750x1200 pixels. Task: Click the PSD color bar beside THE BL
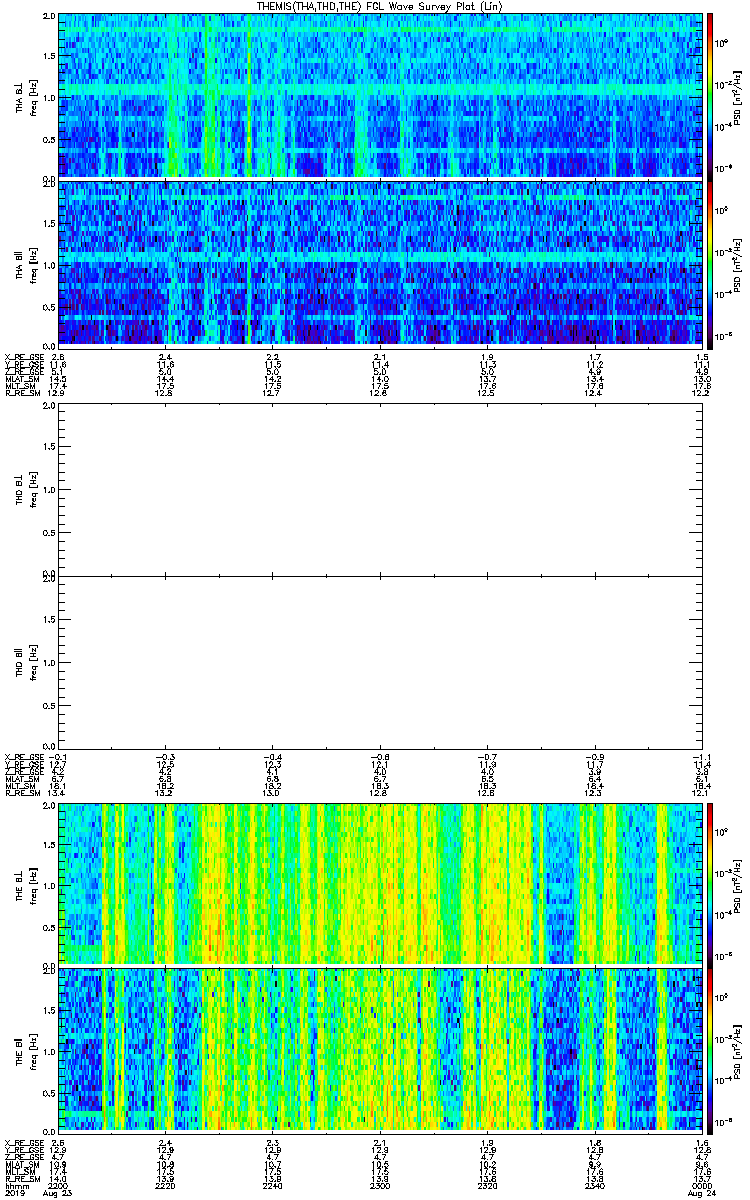(710, 884)
